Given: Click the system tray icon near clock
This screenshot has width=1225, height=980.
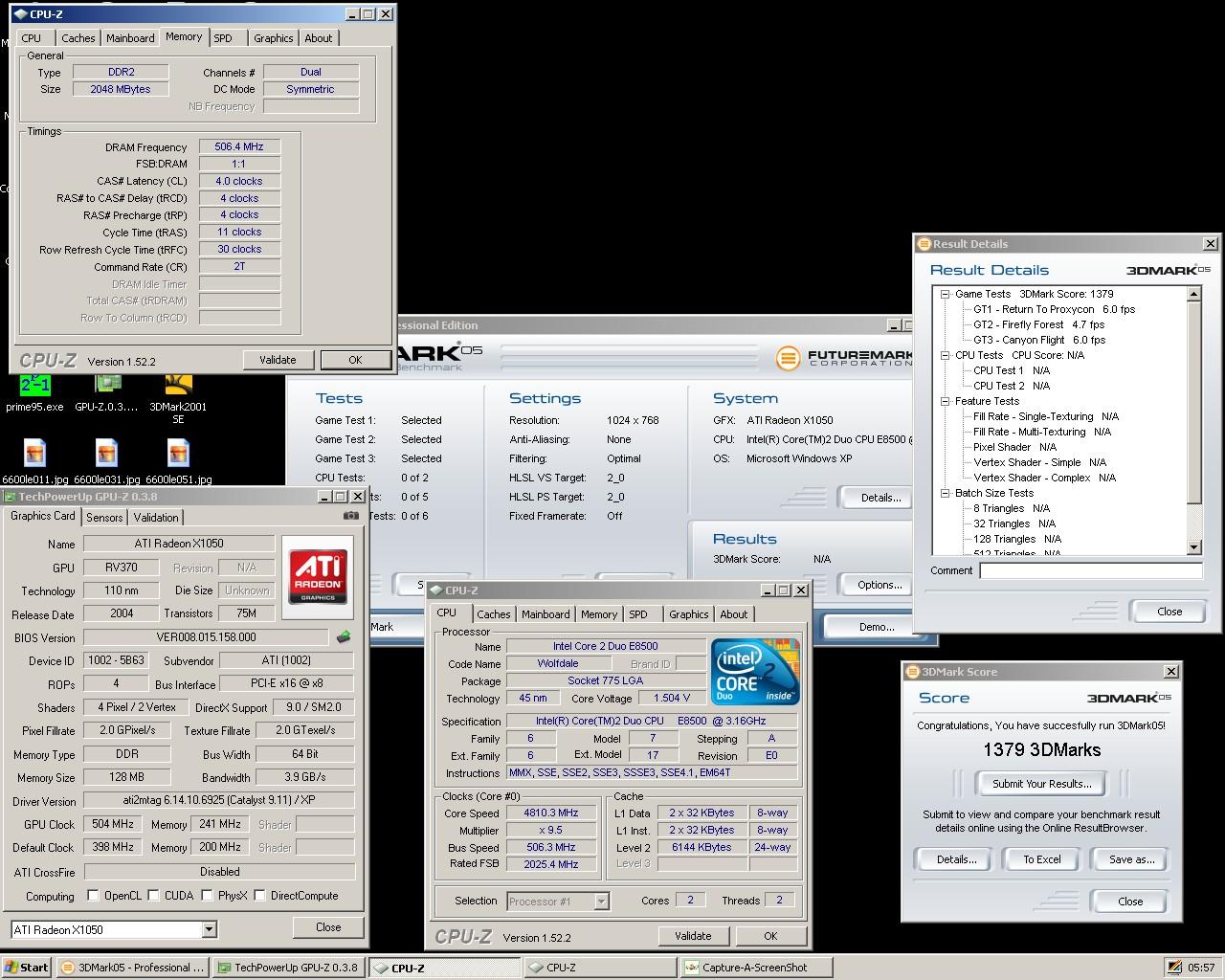Looking at the screenshot, I should (x=1174, y=968).
